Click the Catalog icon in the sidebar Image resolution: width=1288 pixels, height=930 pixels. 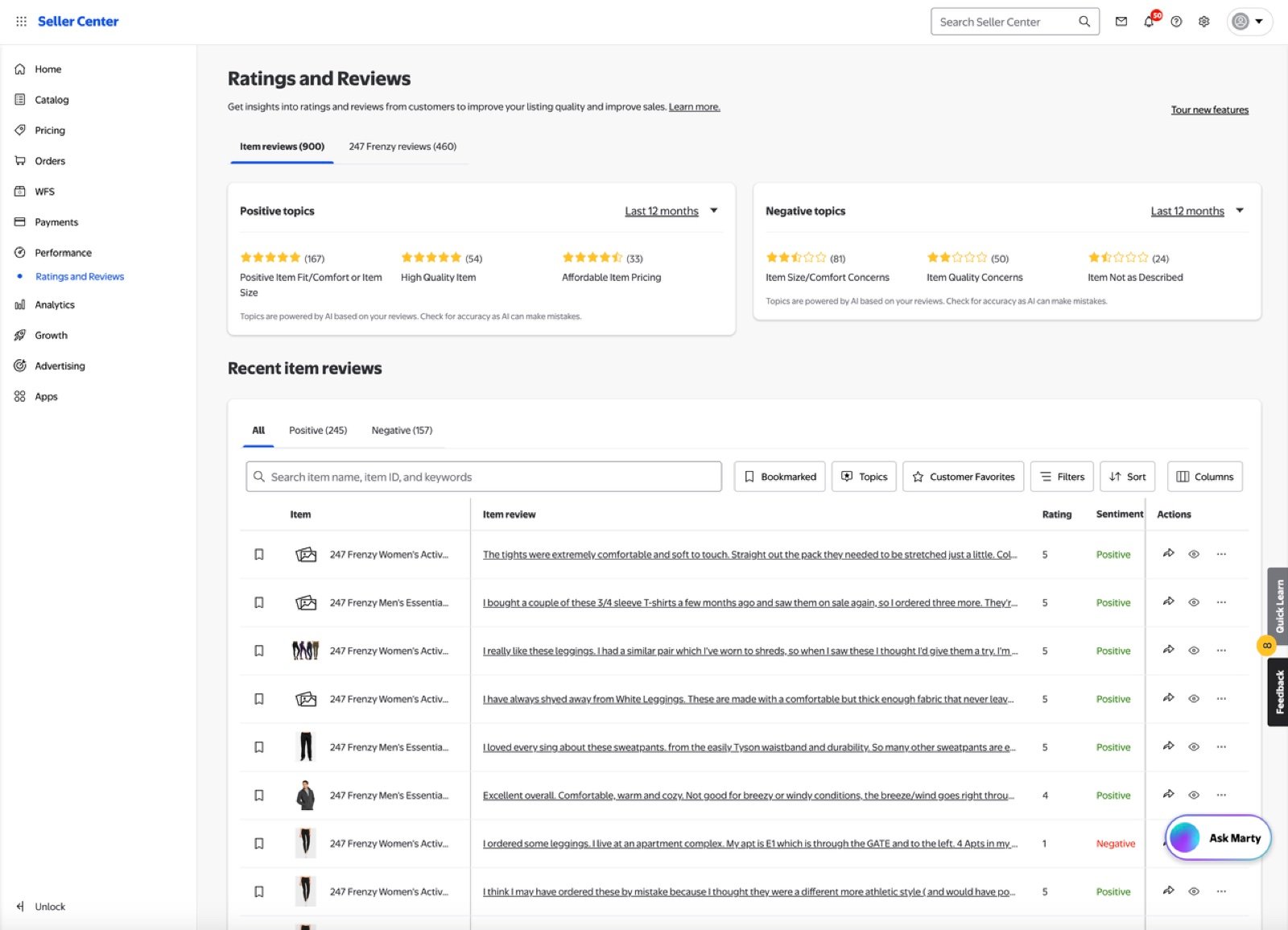pyautogui.click(x=20, y=100)
